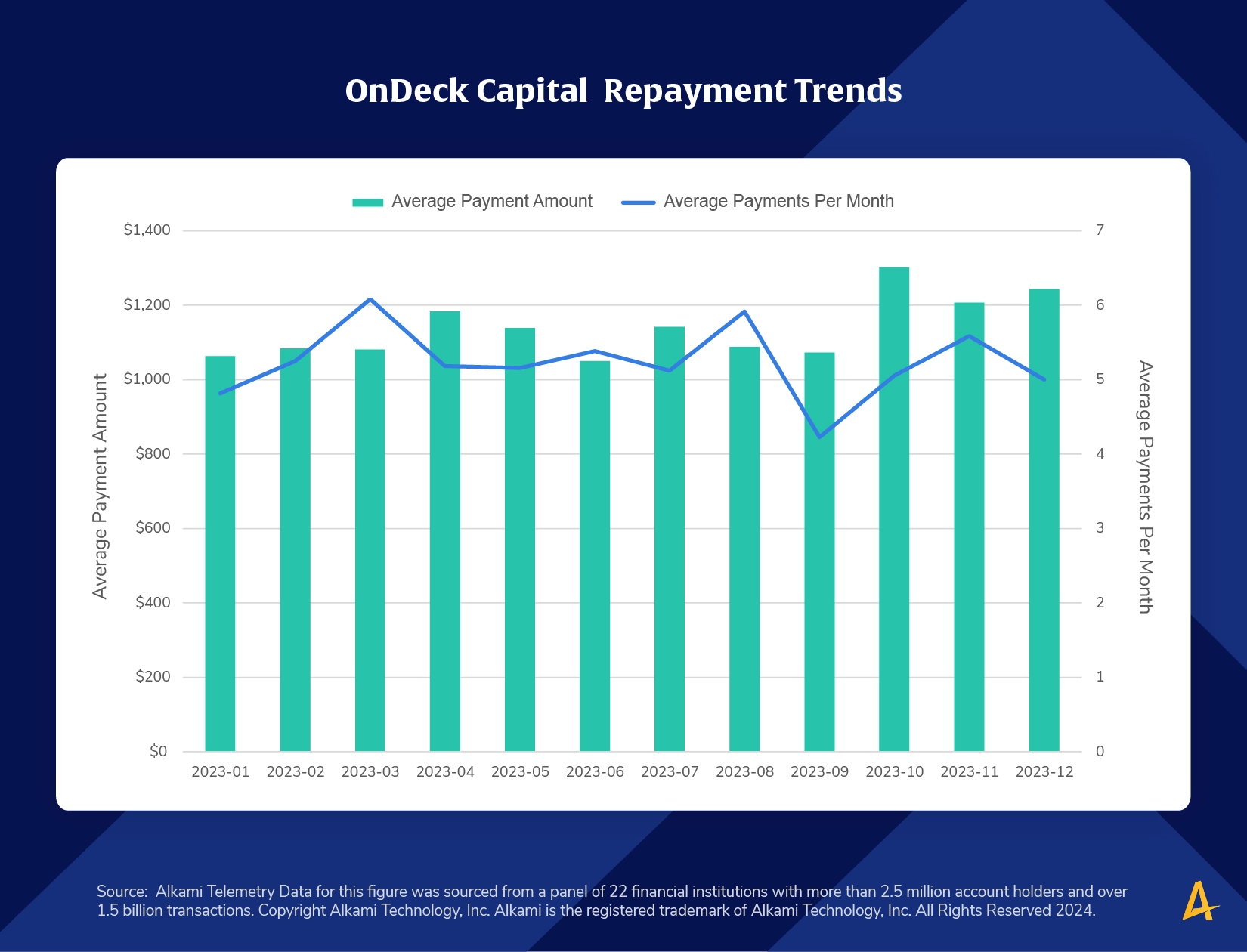The width and height of the screenshot is (1247, 952).
Task: Click the '$1,000' left axis value
Action: click(147, 379)
